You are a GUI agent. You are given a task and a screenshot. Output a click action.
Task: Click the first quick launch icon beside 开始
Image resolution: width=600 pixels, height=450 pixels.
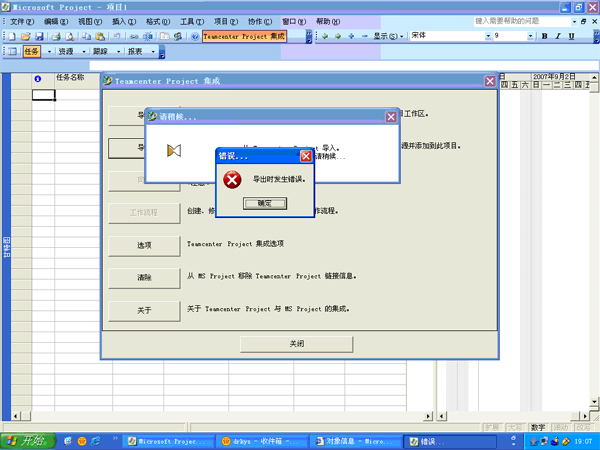click(68, 441)
